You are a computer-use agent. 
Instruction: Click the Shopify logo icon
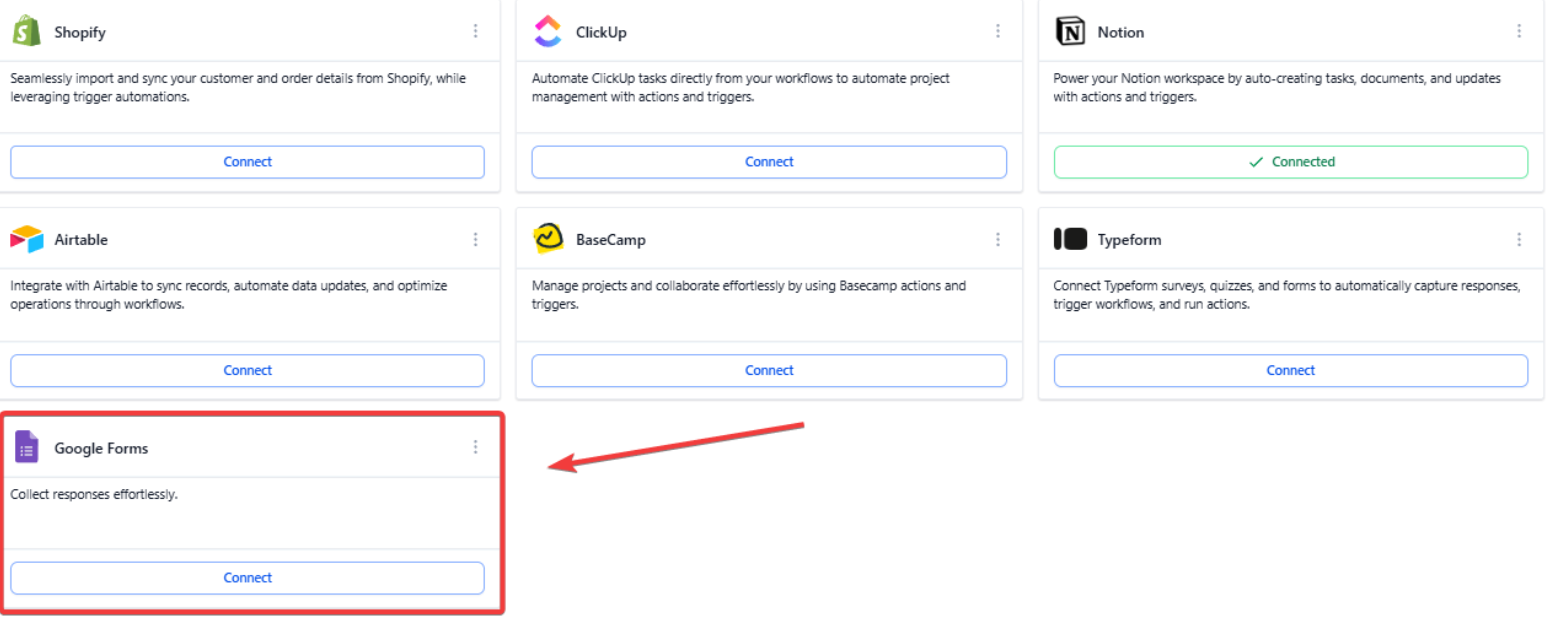click(x=26, y=31)
